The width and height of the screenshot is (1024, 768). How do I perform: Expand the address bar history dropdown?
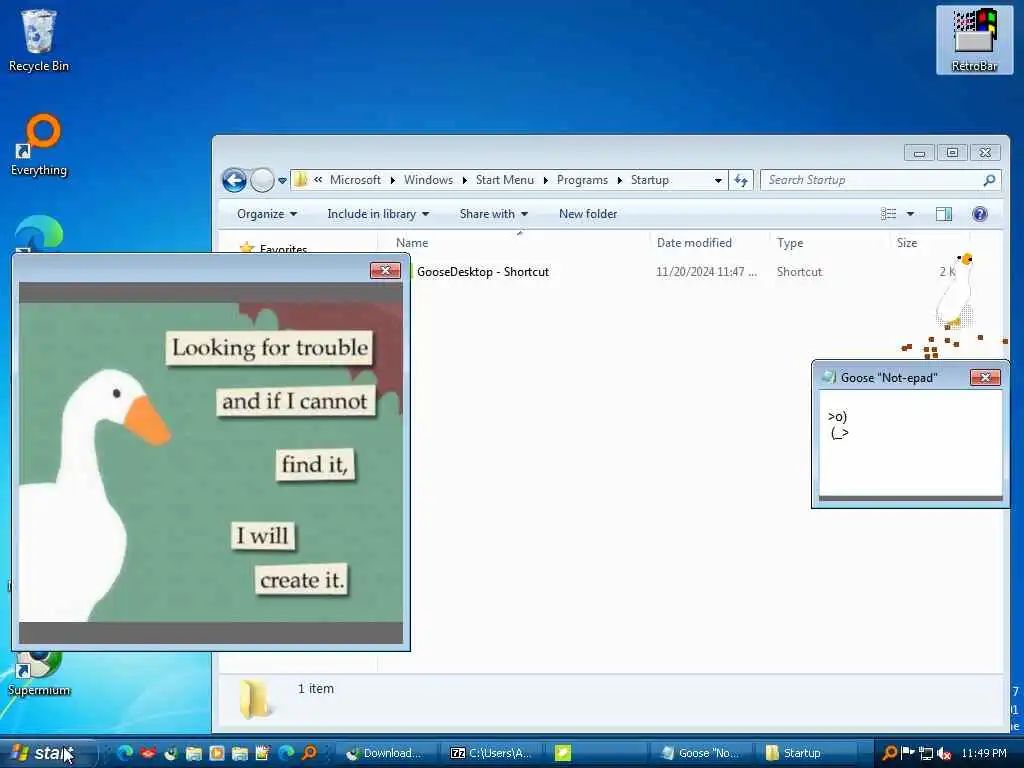pyautogui.click(x=718, y=180)
